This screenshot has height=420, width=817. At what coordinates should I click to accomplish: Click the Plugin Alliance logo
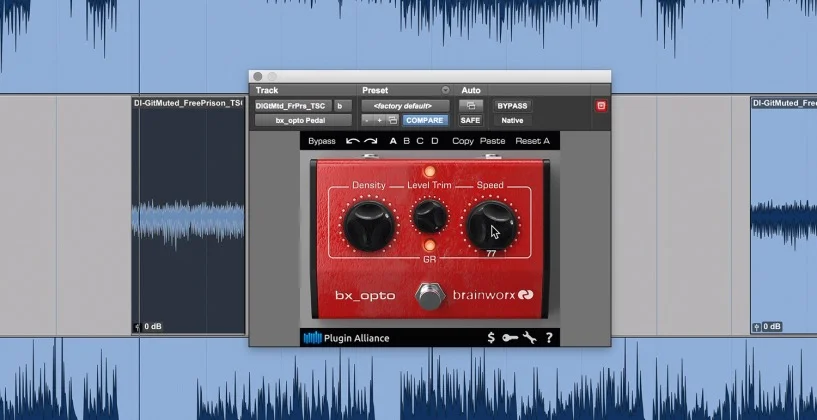(346, 338)
